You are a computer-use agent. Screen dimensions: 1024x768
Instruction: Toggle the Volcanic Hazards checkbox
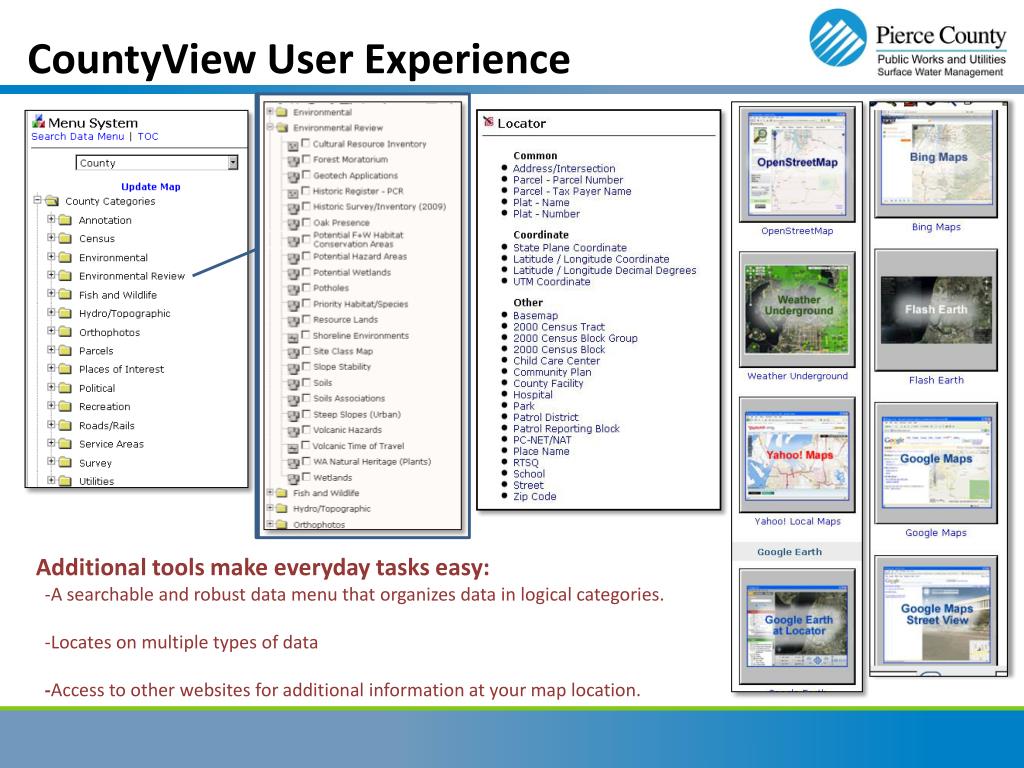pyautogui.click(x=306, y=429)
